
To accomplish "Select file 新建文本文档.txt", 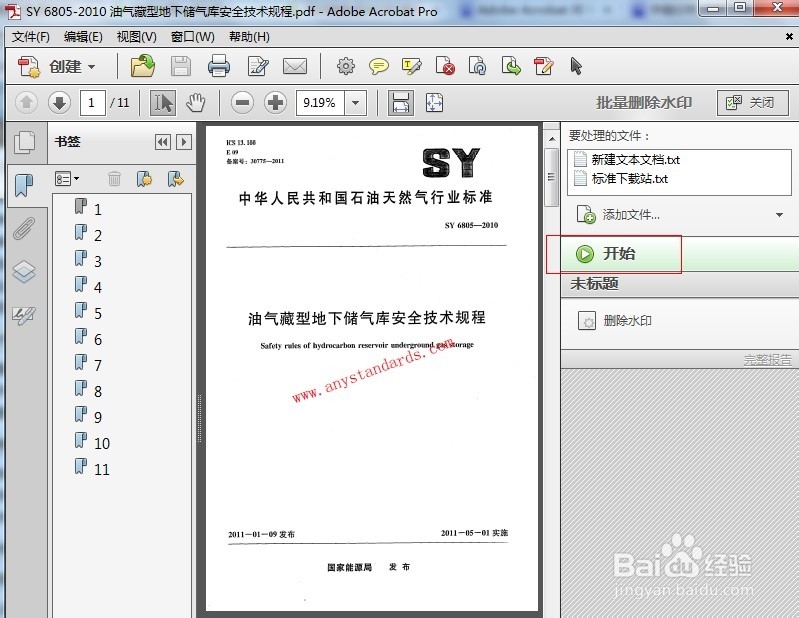I will [627, 159].
